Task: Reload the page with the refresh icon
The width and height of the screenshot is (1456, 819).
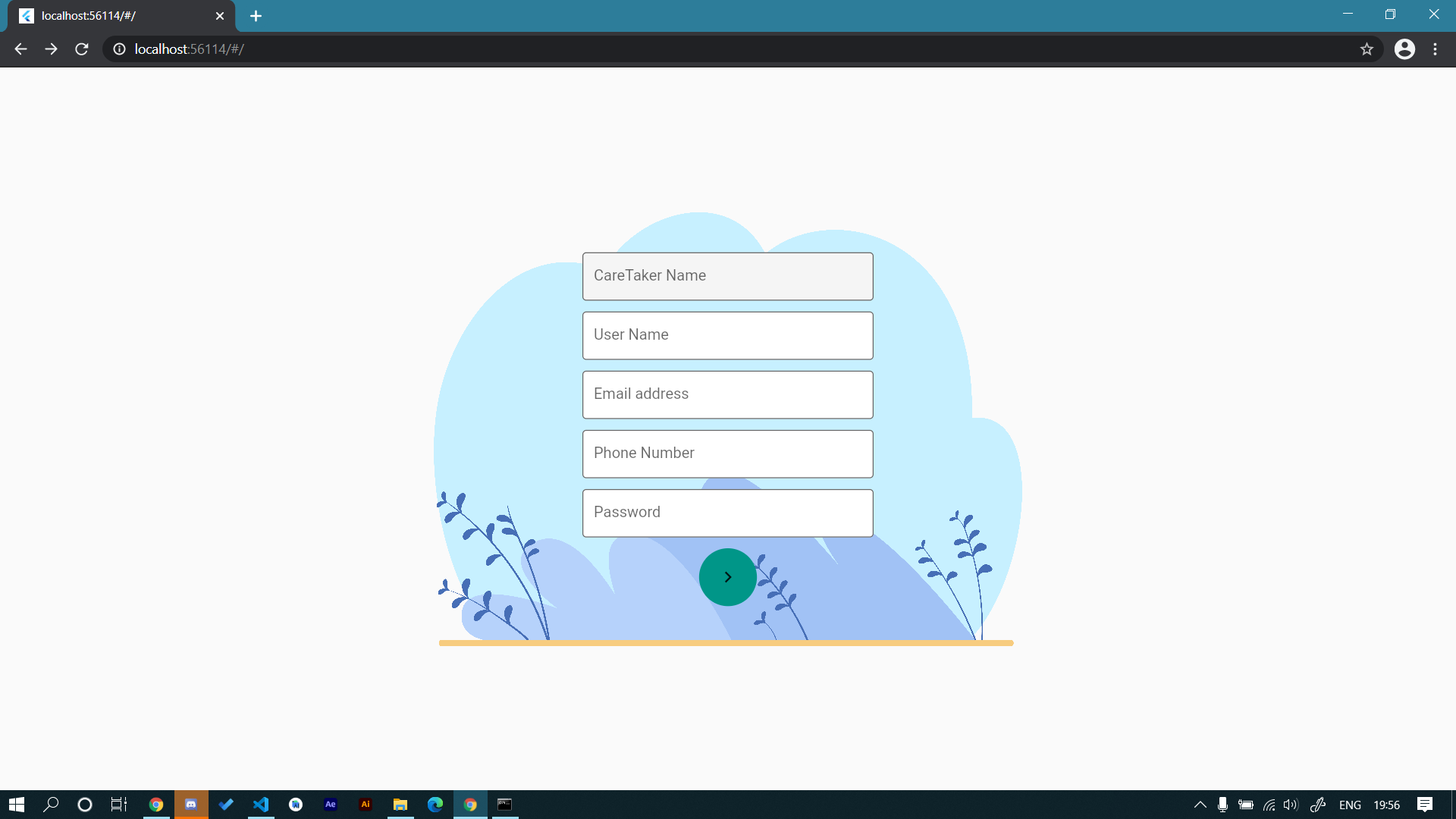Action: 82,49
